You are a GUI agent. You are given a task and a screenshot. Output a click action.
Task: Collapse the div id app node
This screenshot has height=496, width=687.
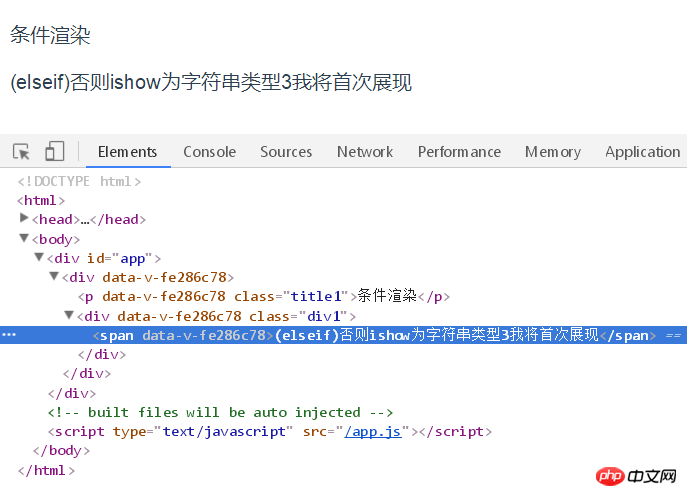(39, 257)
